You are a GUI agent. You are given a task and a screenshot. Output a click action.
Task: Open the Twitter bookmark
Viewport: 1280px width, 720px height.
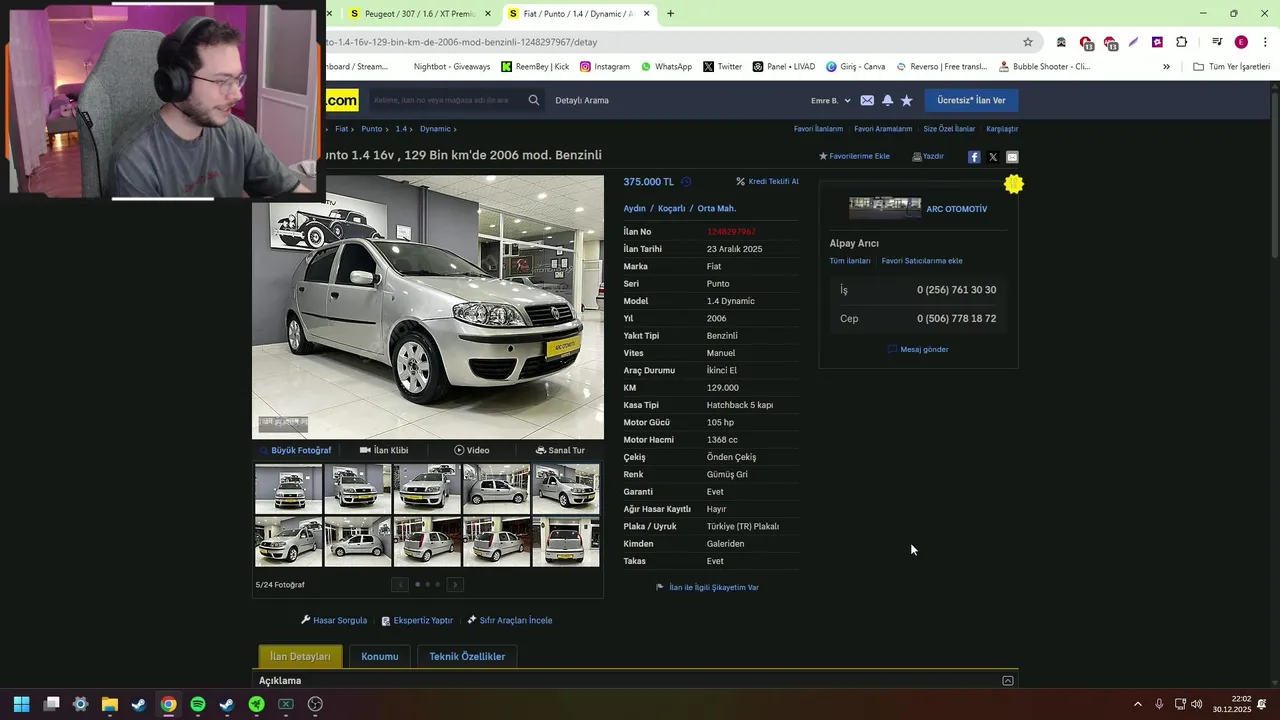(722, 67)
